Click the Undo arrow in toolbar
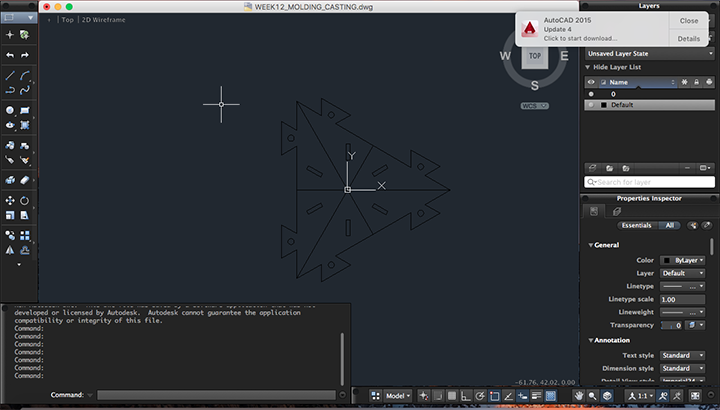 (10, 55)
